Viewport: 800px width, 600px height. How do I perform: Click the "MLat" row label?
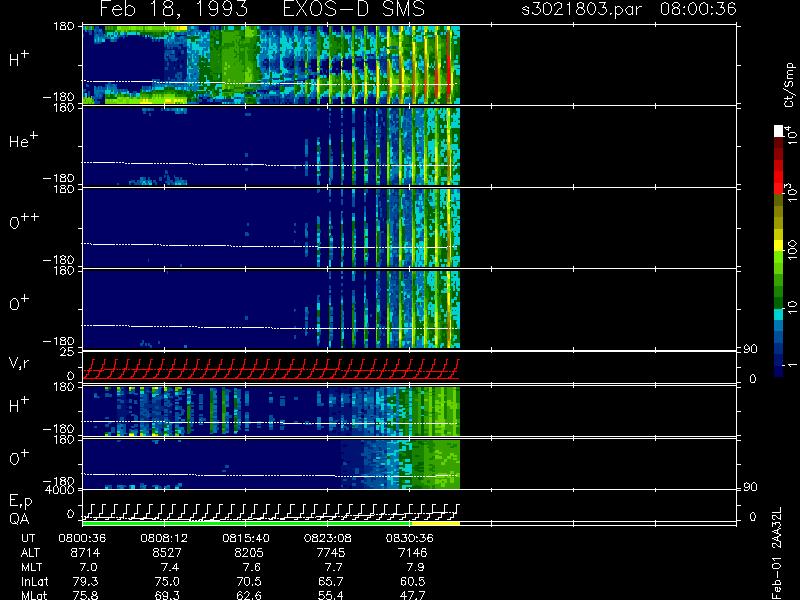34,595
